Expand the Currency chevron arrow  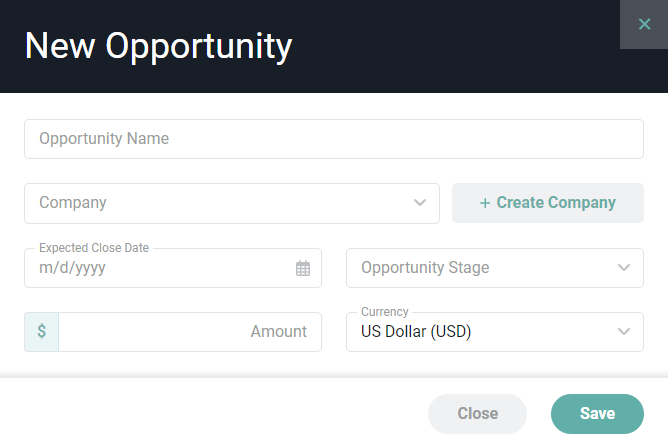click(x=624, y=332)
